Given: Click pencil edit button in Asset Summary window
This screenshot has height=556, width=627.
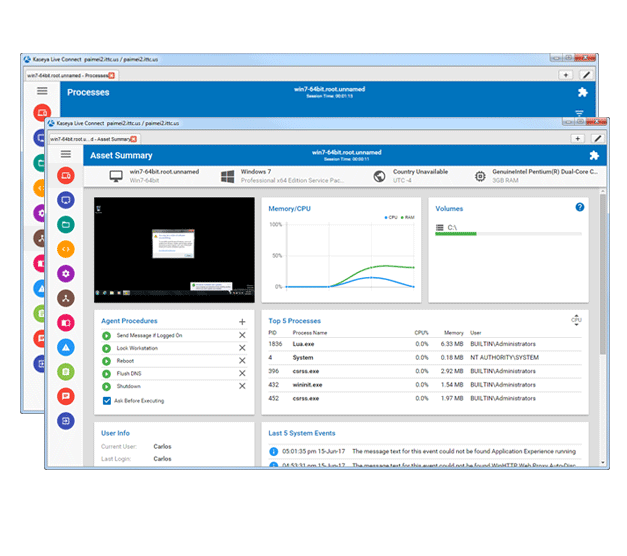Looking at the screenshot, I should coord(597,138).
